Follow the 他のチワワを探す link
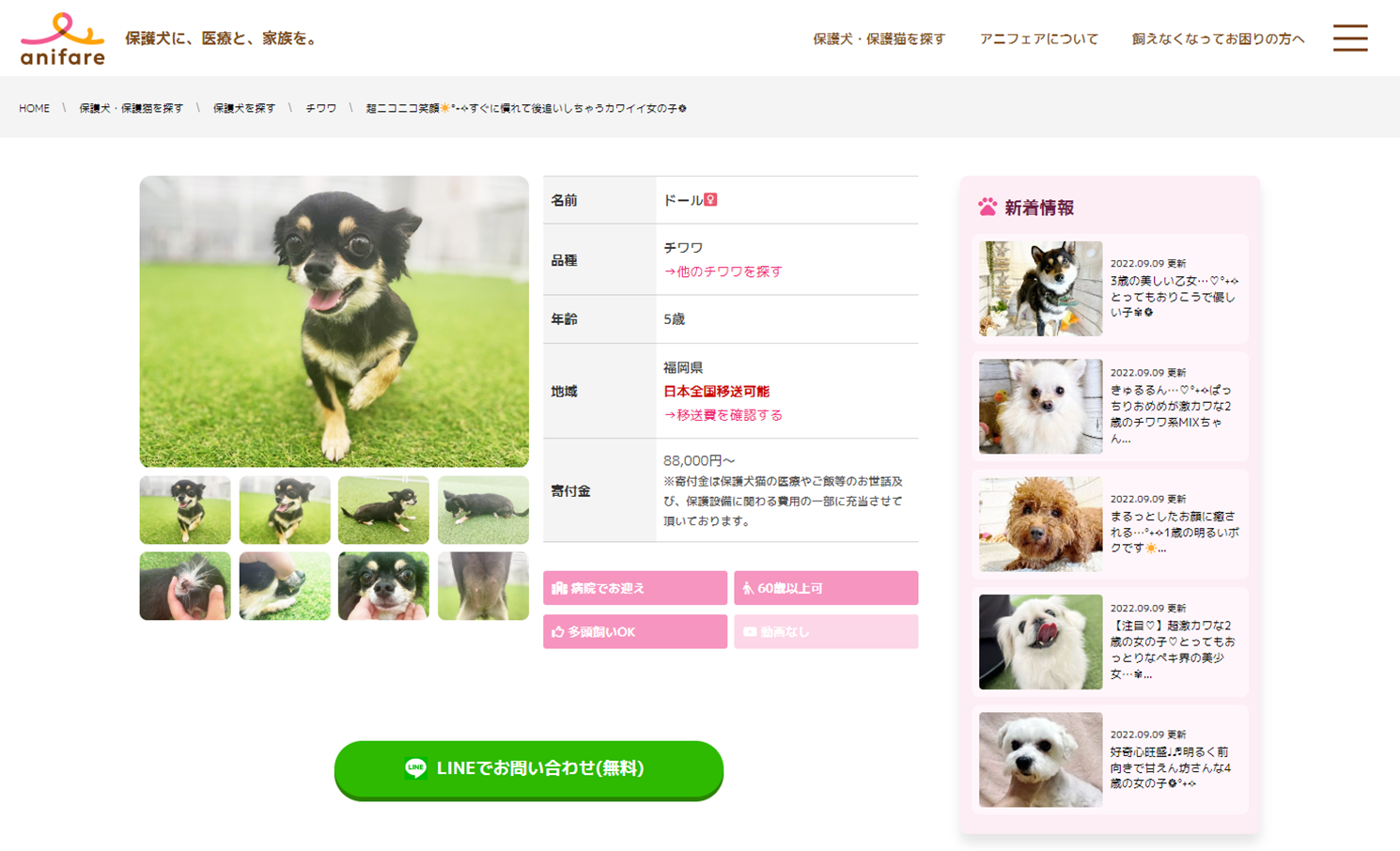Image resolution: width=1400 pixels, height=851 pixels. 723,271
